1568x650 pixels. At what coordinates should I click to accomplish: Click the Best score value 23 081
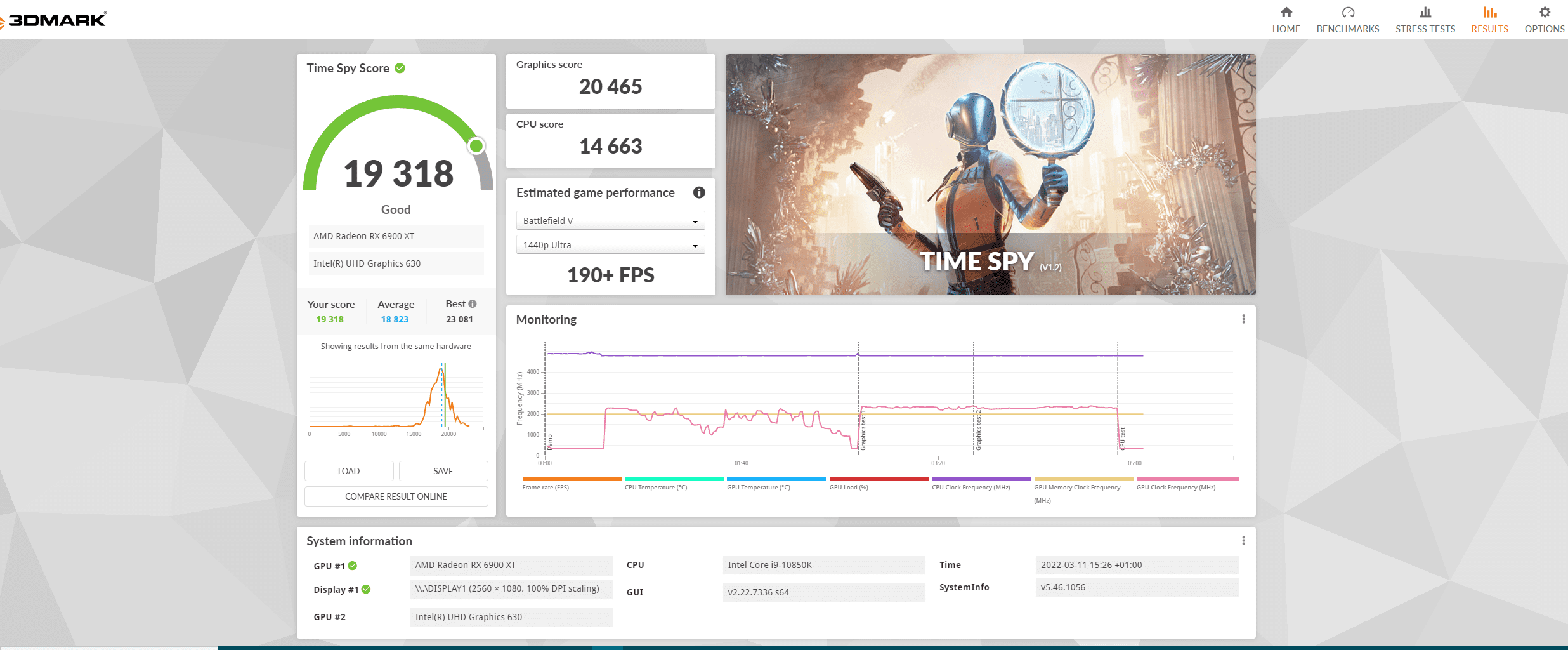point(459,319)
